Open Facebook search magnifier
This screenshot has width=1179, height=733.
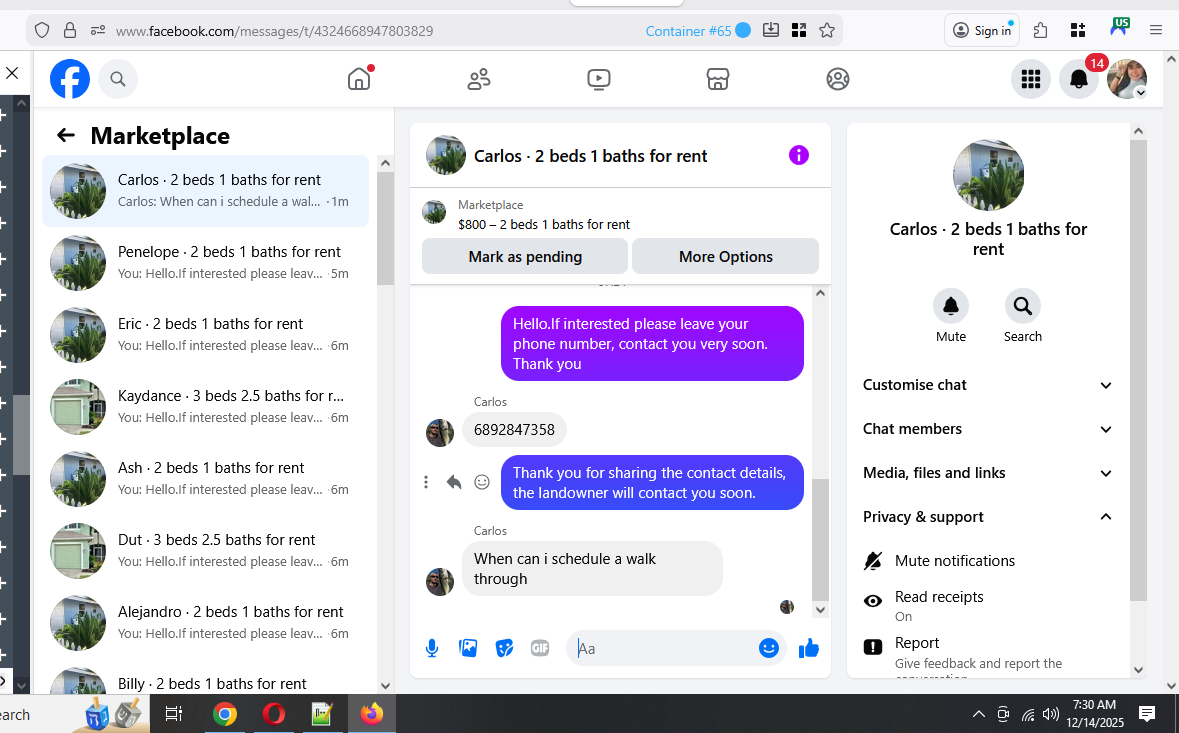[x=118, y=79]
